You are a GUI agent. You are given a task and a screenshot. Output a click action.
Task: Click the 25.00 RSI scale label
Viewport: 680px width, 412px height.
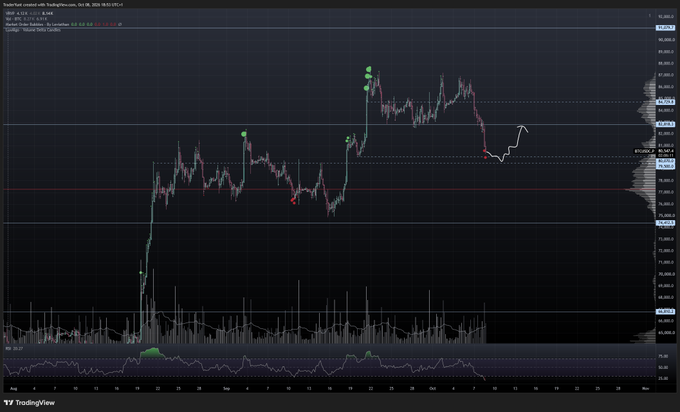[x=663, y=378]
